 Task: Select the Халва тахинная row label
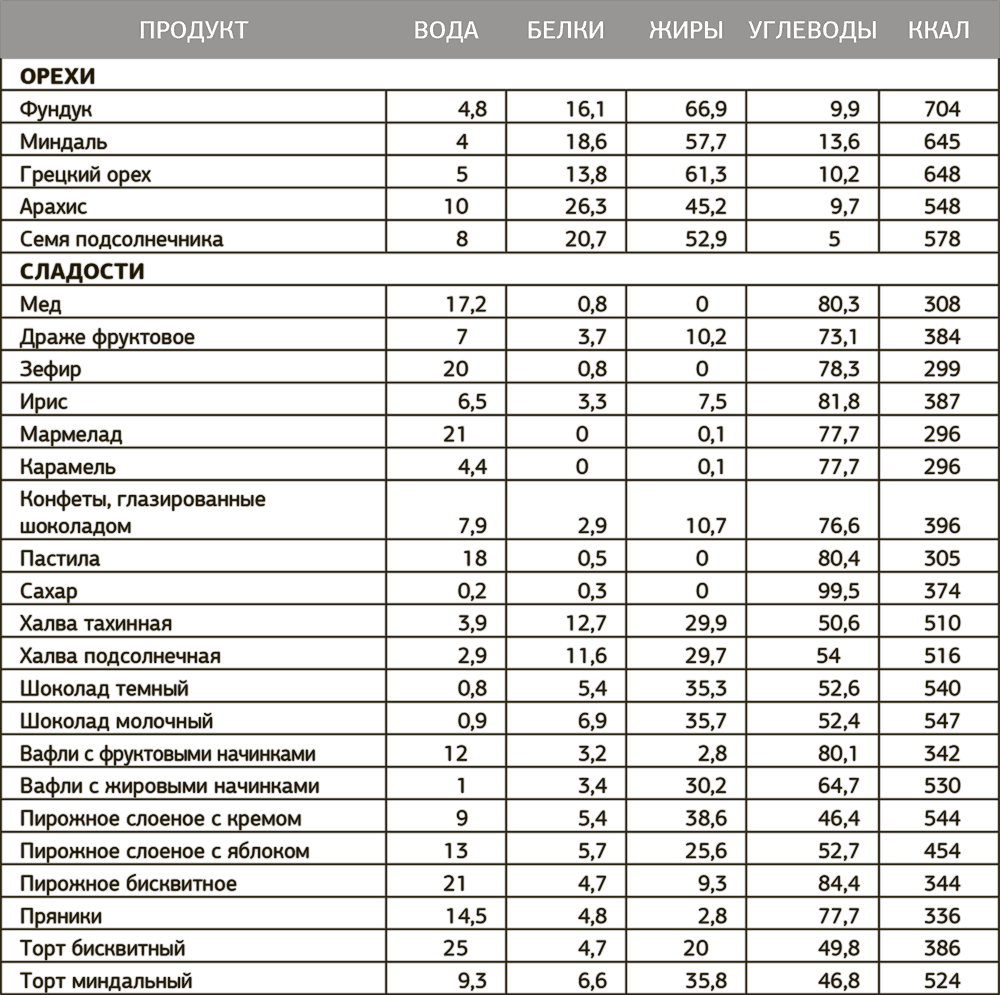click(x=96, y=623)
